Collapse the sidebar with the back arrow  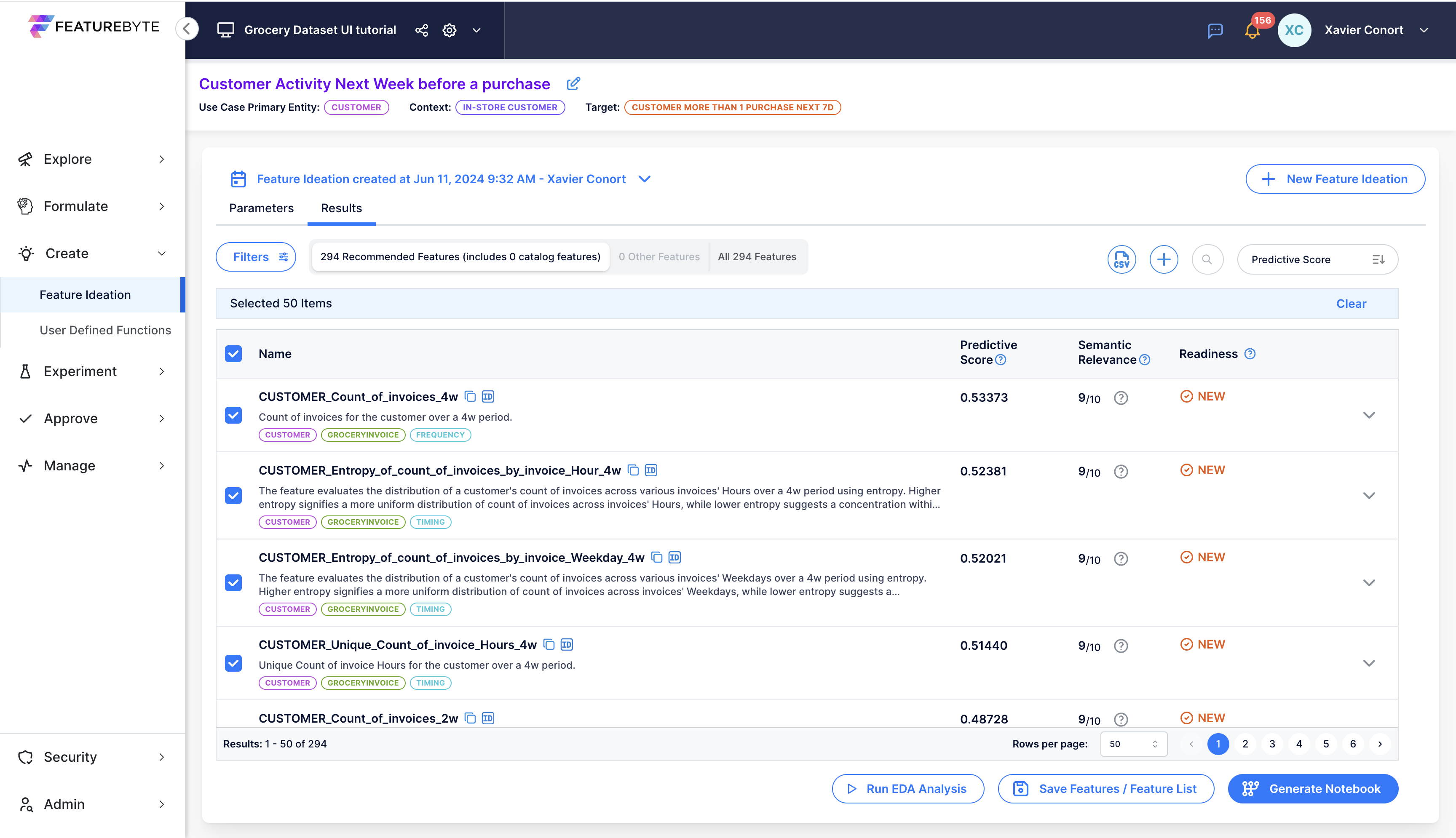point(187,29)
